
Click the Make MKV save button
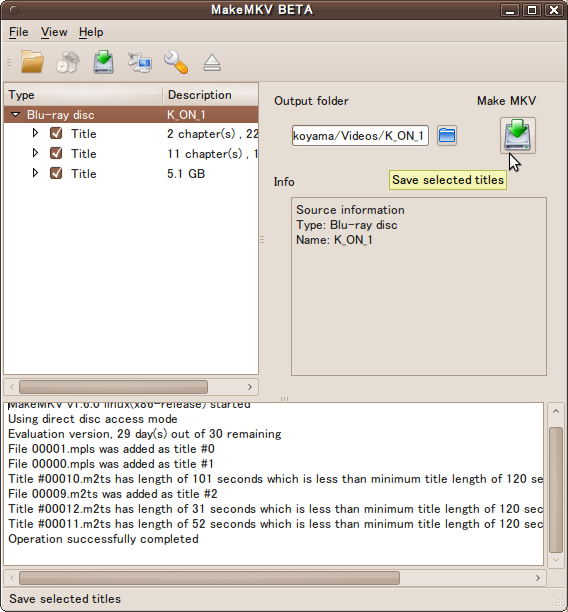tap(518, 135)
